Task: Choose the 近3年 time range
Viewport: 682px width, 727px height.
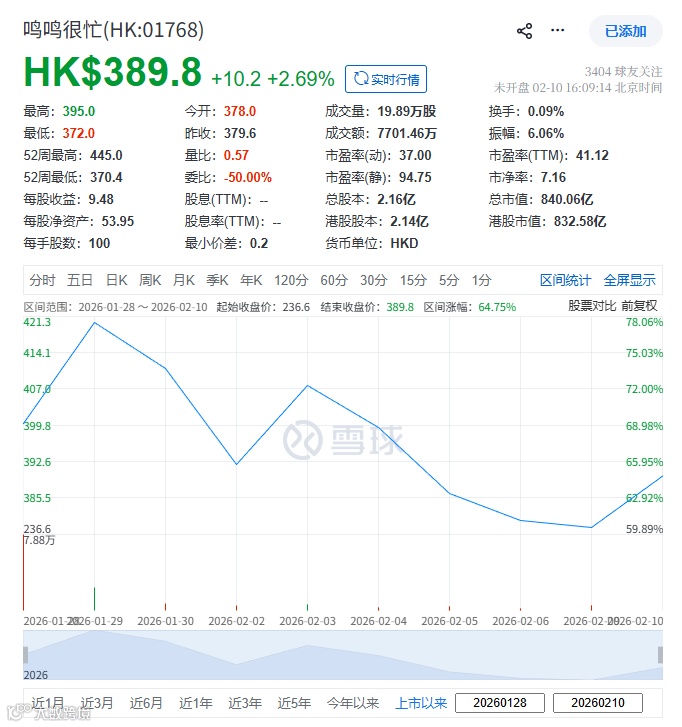Action: click(245, 703)
